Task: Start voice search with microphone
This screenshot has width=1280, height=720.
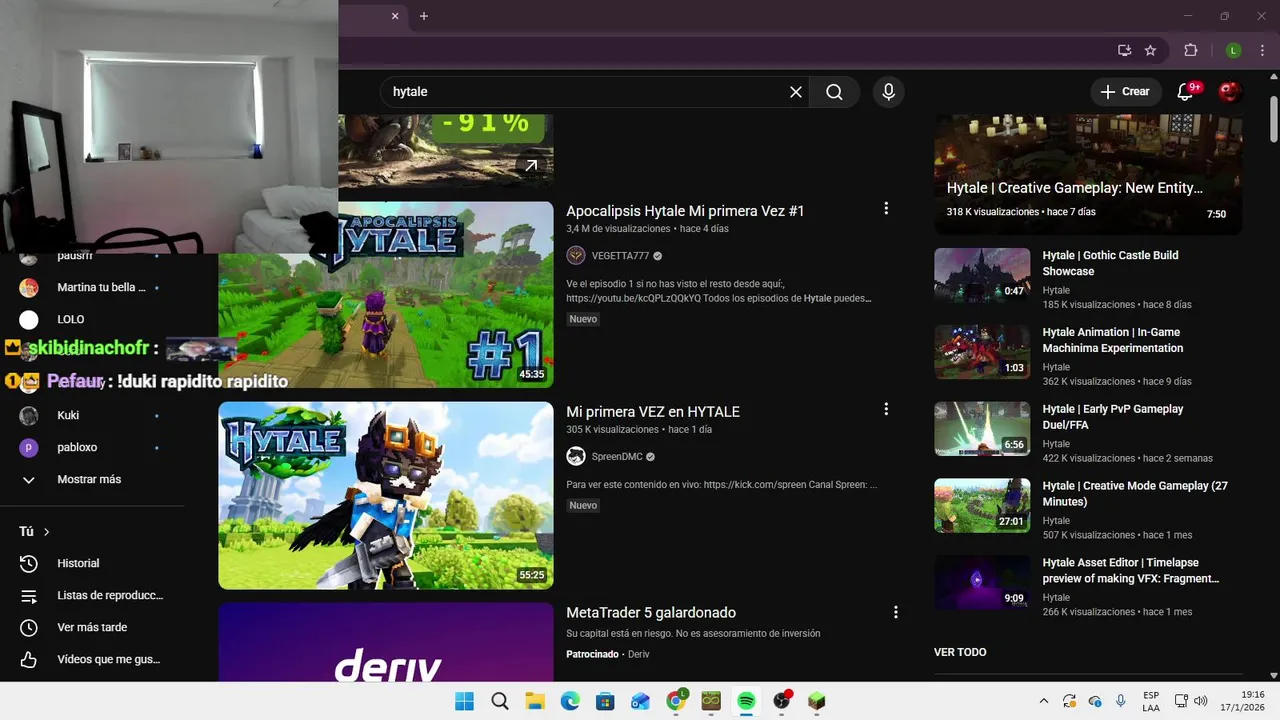Action: point(888,92)
